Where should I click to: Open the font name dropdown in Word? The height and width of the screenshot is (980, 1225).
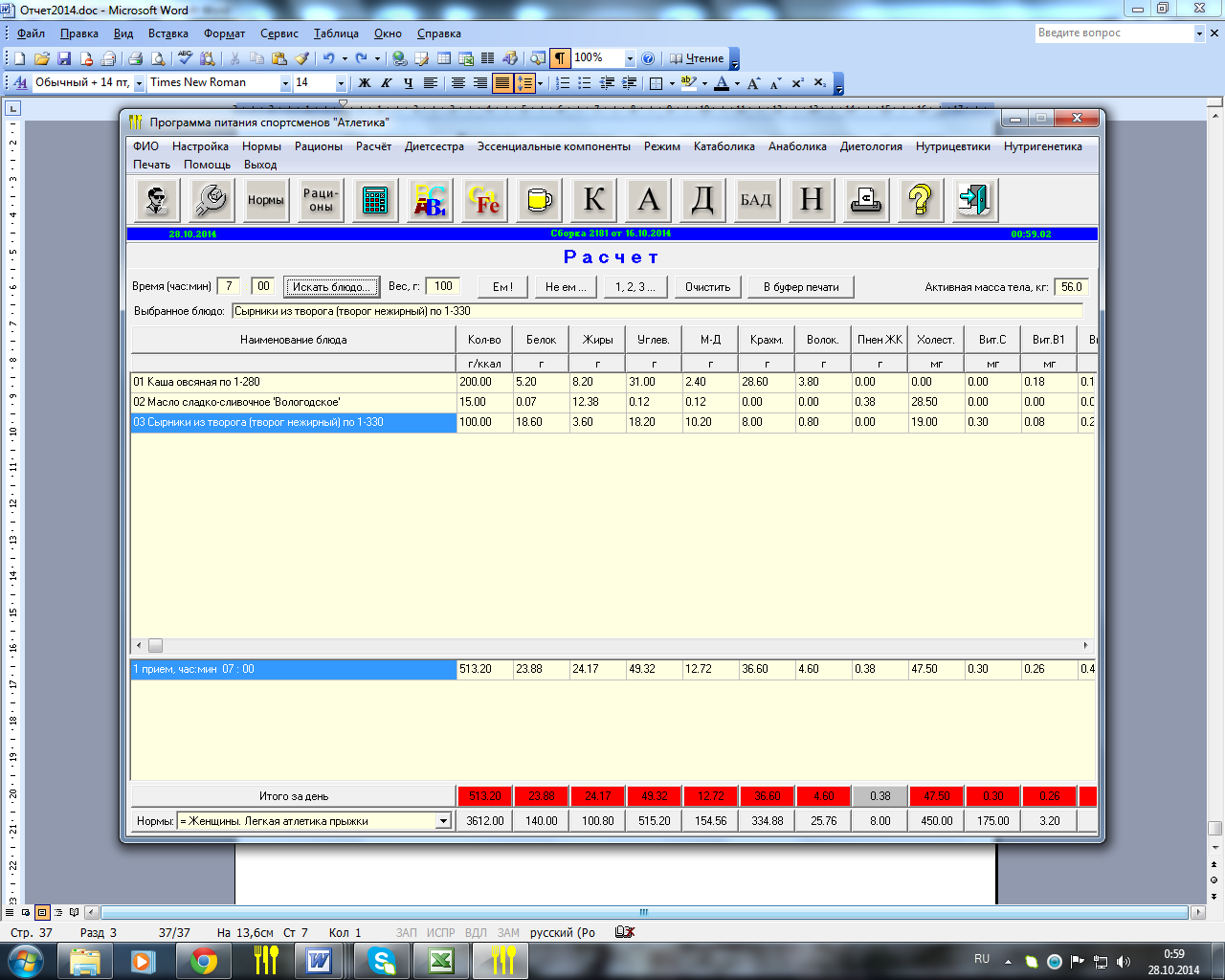coord(285,83)
